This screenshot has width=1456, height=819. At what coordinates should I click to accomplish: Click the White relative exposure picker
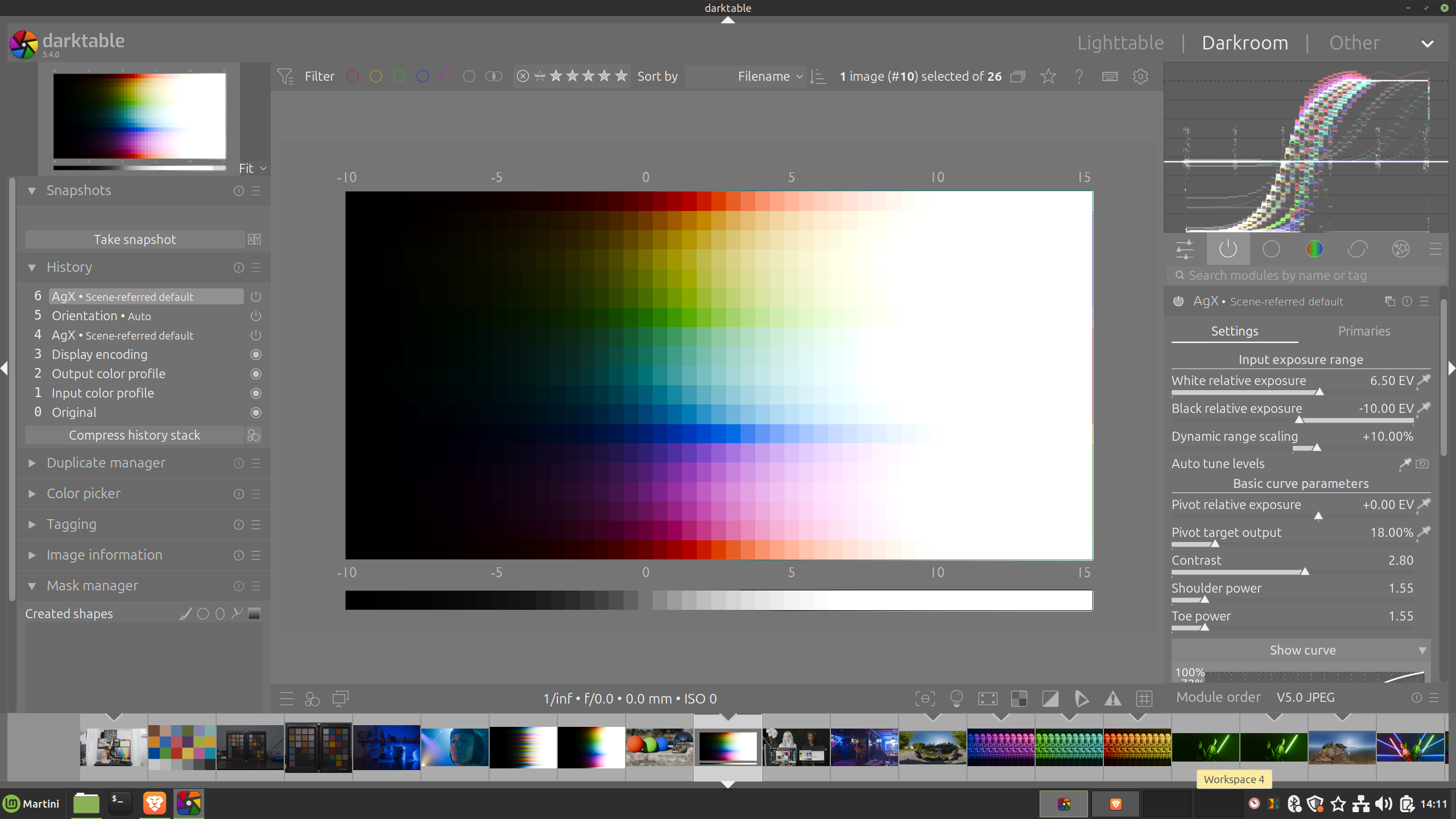(1424, 380)
